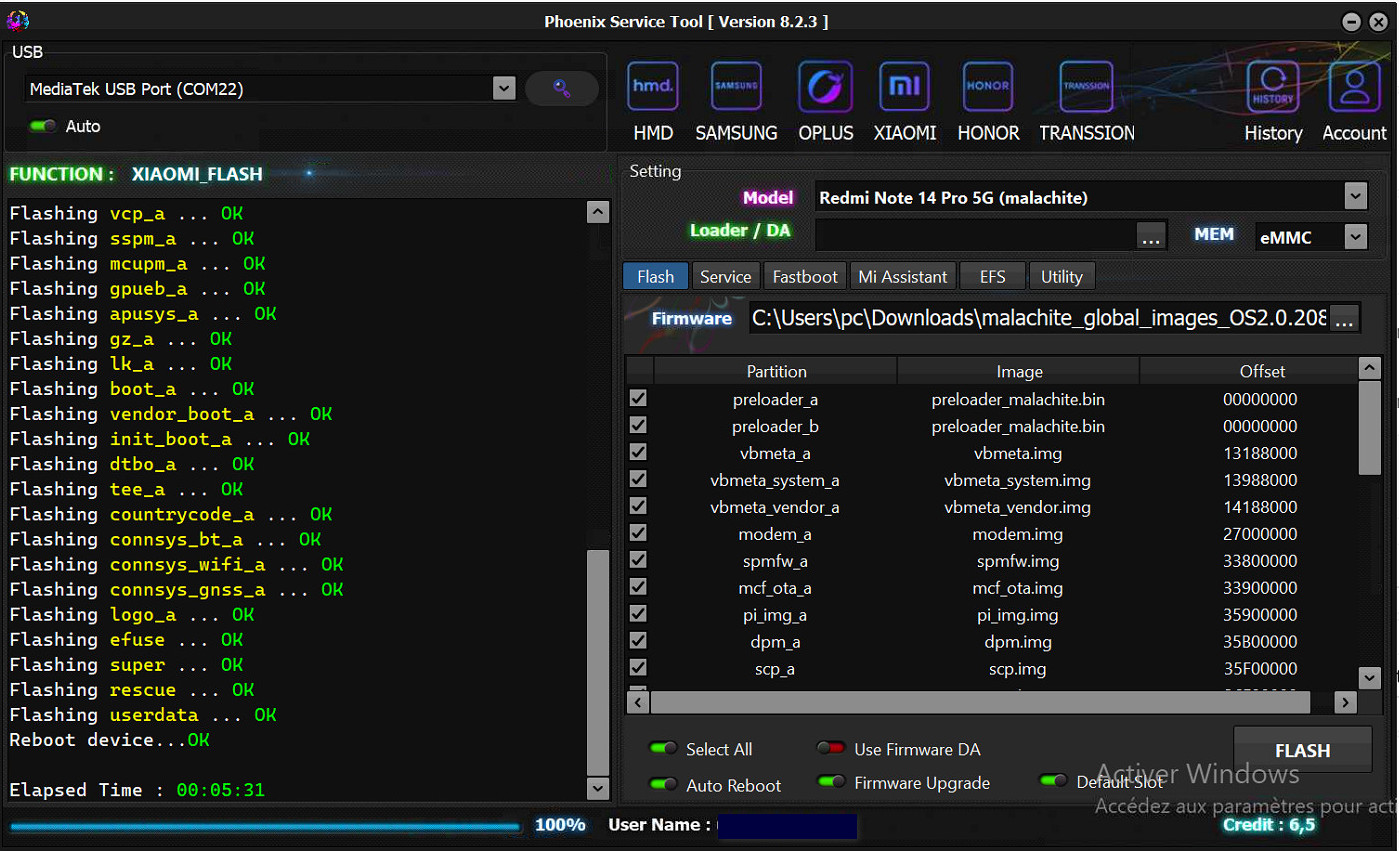The width and height of the screenshot is (1399, 851).
Task: Uncheck the modem_a partition checkbox
Action: tap(638, 533)
